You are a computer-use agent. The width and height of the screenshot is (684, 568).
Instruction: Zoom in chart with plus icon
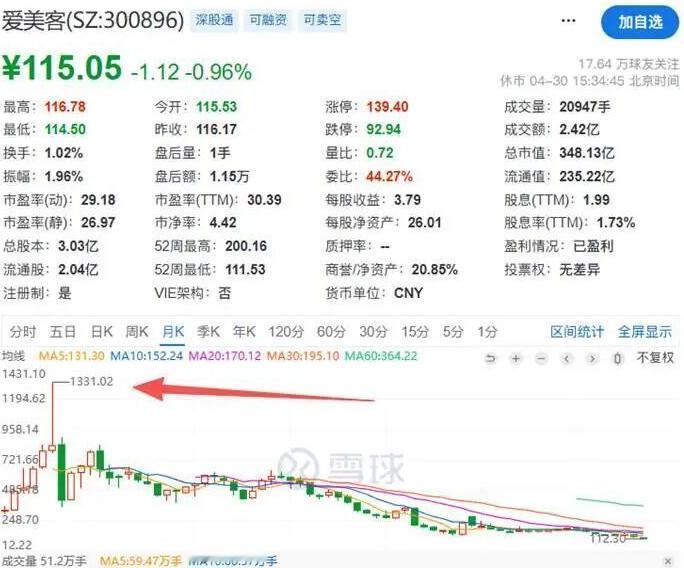[x=516, y=359]
